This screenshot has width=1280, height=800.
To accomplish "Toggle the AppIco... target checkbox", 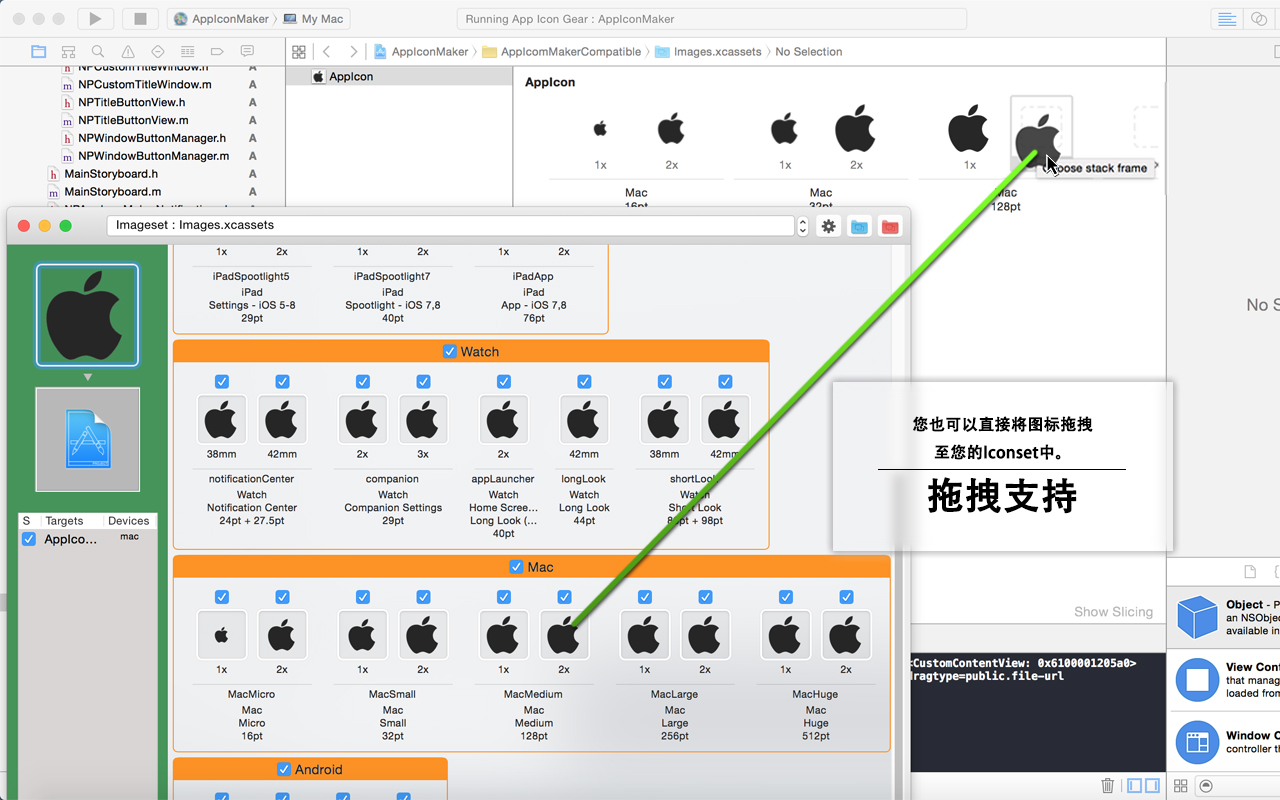I will (29, 539).
